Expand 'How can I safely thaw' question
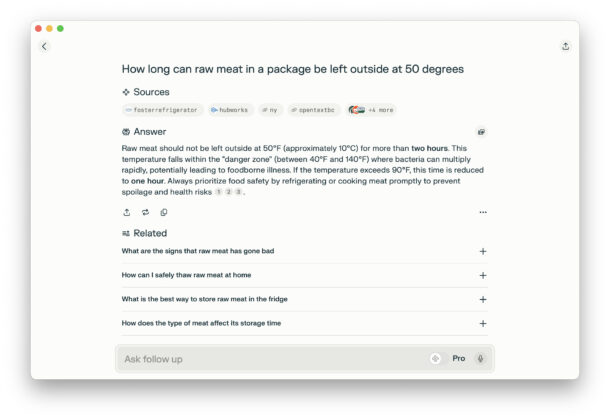 (483, 275)
